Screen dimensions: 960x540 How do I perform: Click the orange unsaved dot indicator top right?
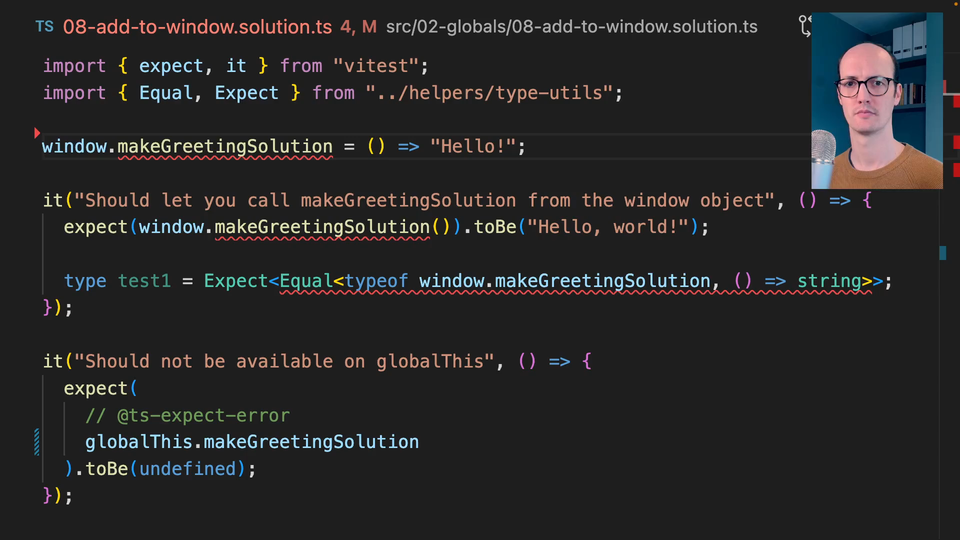pos(955,5)
